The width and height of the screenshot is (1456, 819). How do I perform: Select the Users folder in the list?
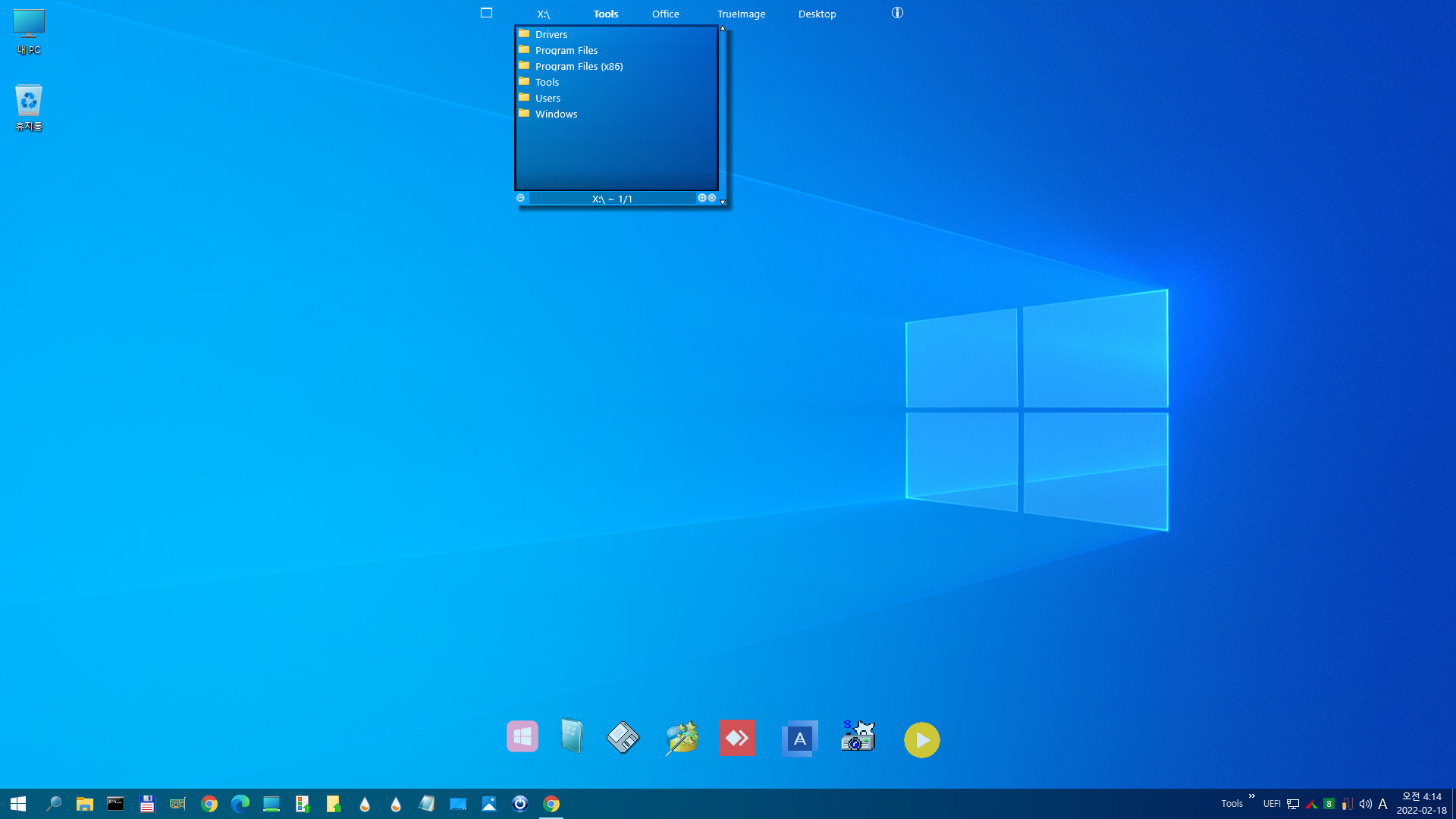point(617,98)
